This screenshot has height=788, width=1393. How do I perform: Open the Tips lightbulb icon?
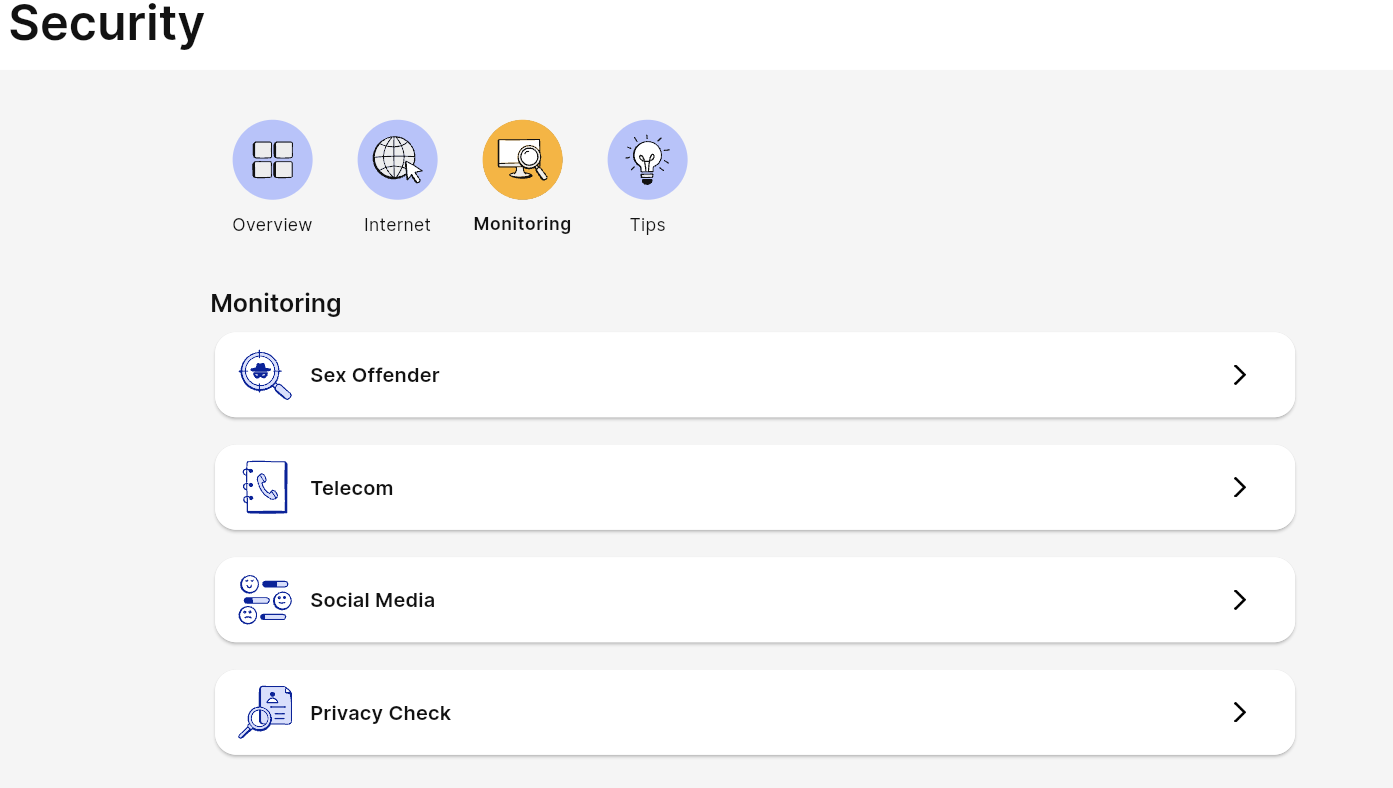(647, 160)
